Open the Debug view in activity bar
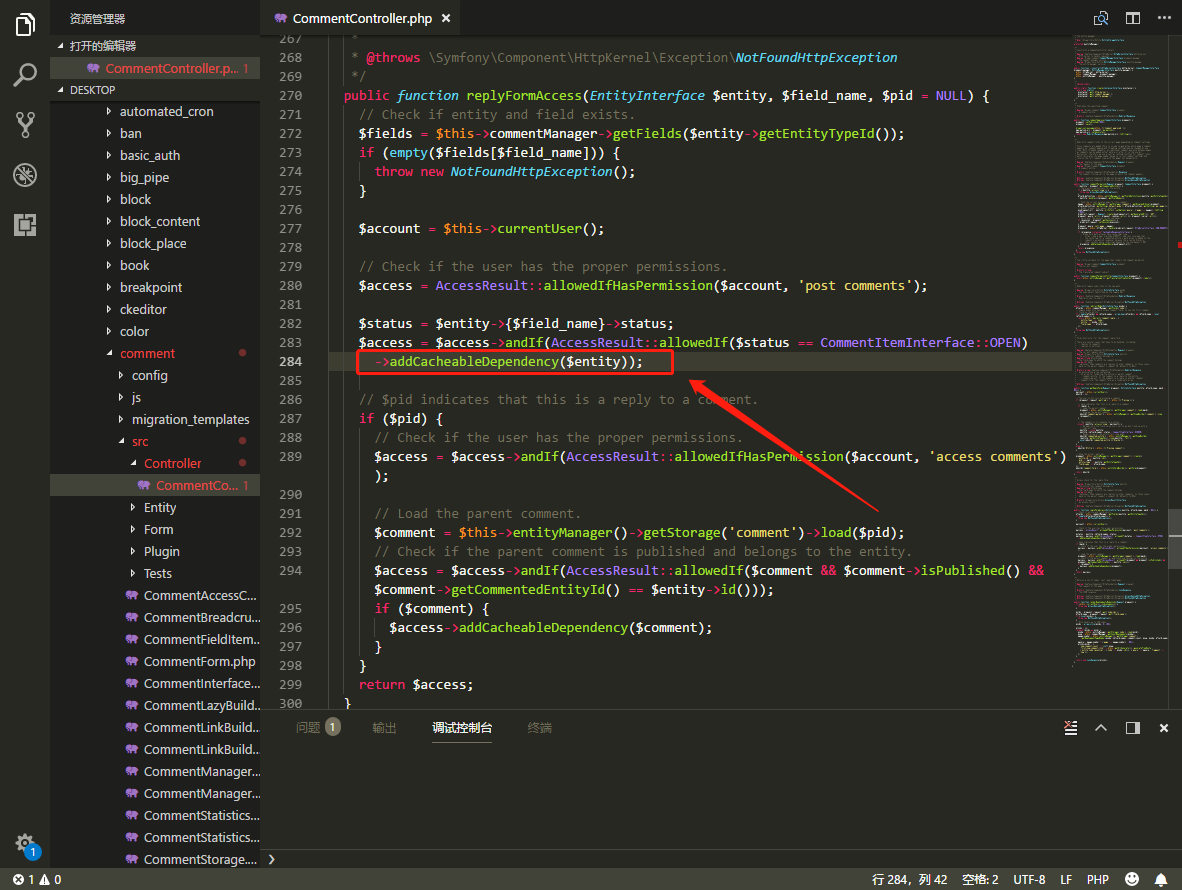The width and height of the screenshot is (1182, 890). tap(25, 175)
